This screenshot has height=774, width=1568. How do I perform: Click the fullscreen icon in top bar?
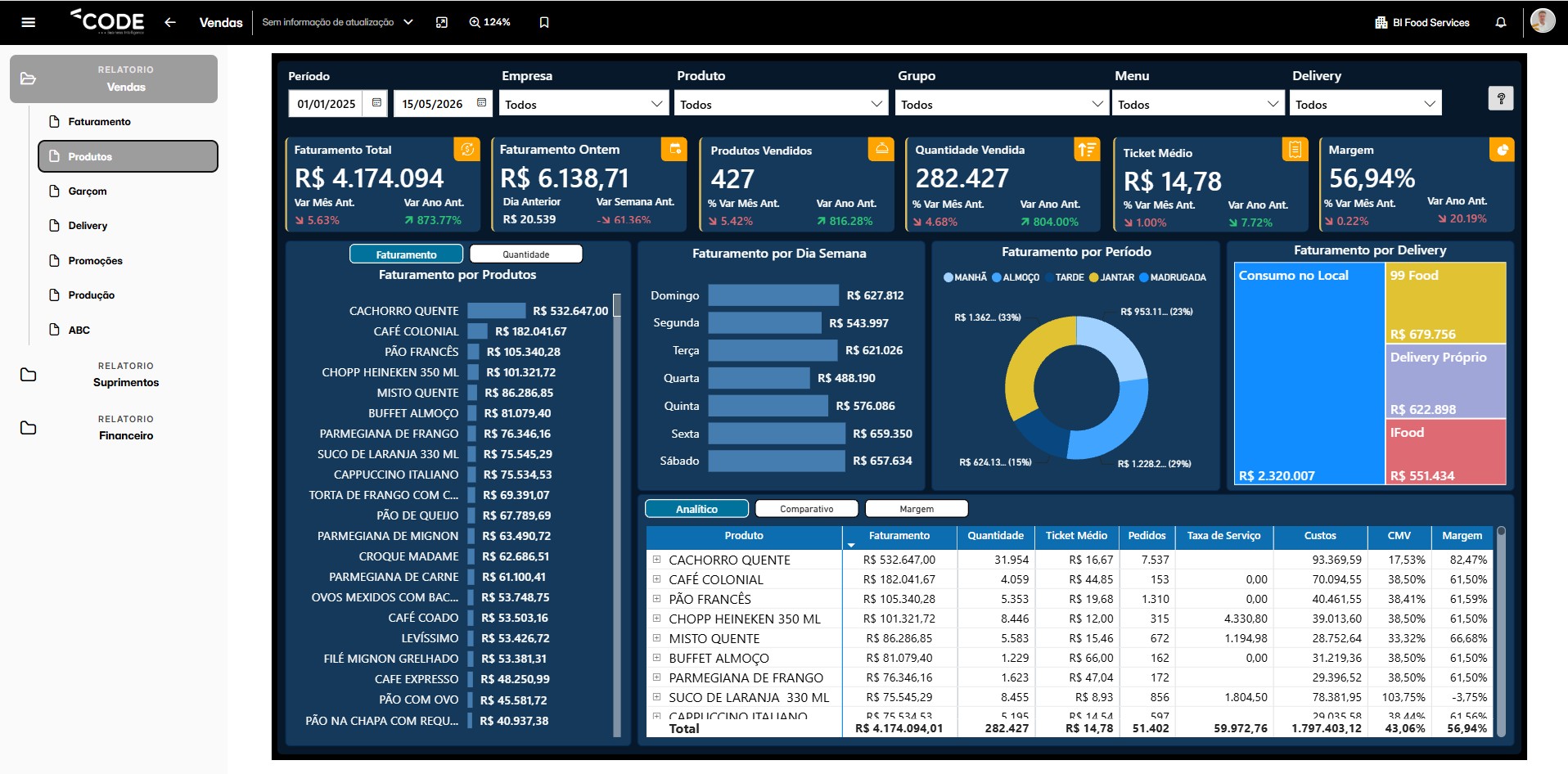pos(442,22)
